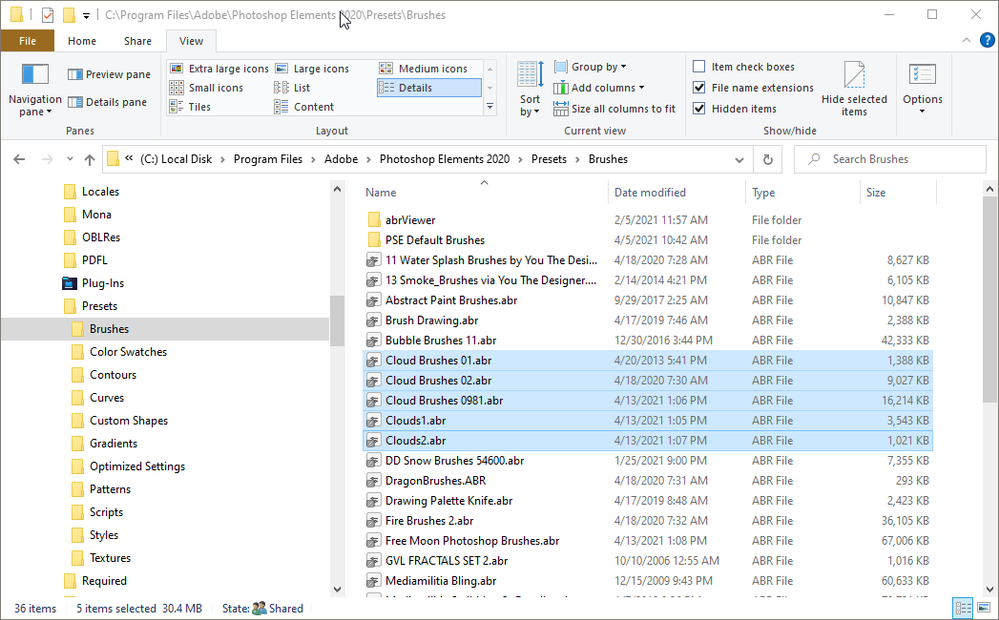Toggle the Details pane button
This screenshot has width=999, height=620.
click(107, 102)
